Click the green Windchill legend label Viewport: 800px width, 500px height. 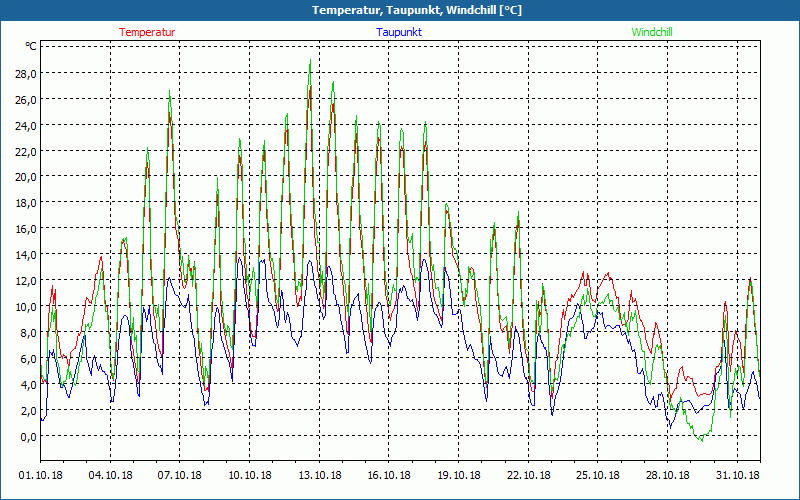(x=652, y=32)
